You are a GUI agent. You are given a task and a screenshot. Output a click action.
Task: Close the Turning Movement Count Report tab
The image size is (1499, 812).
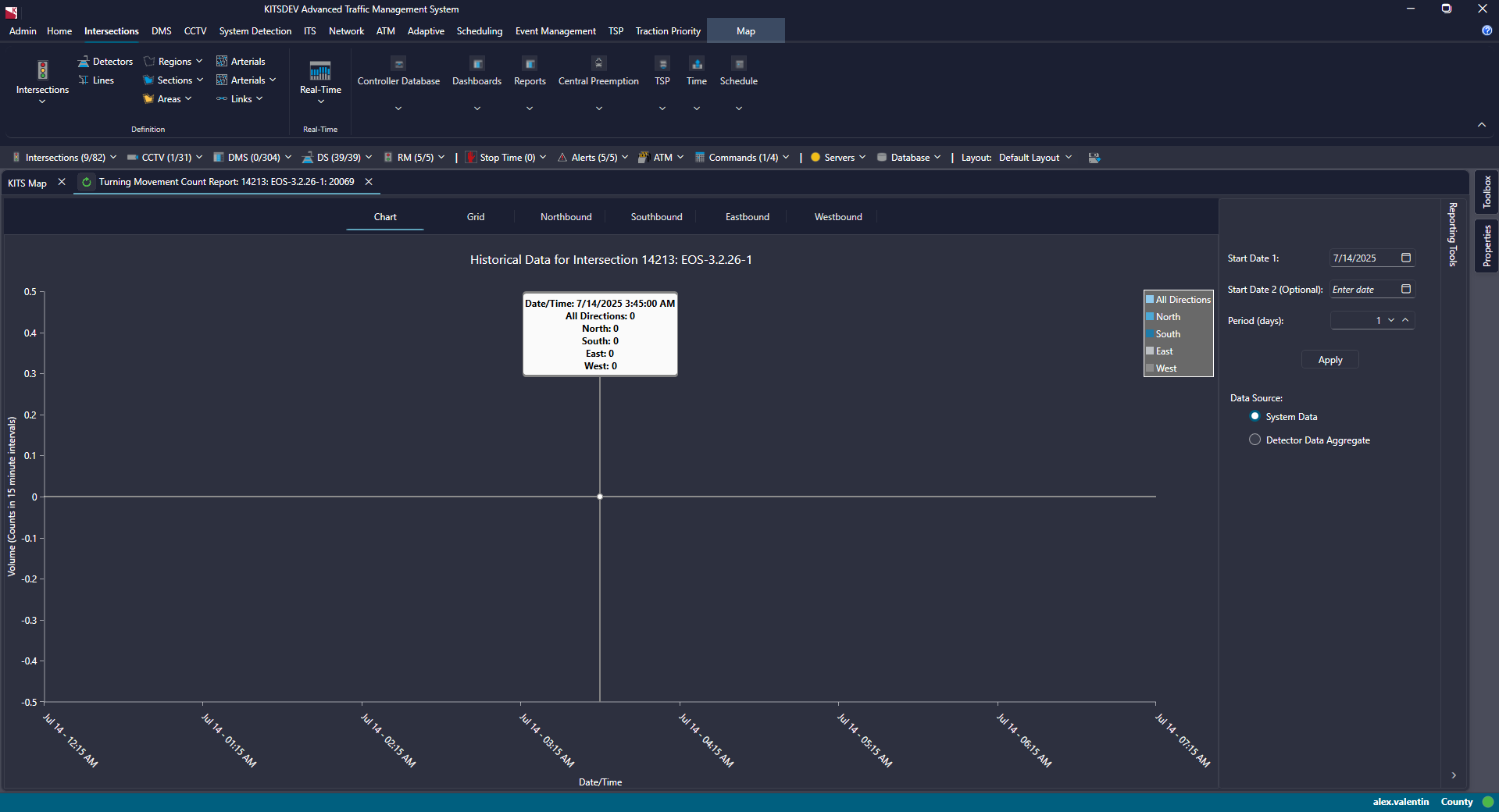pyautogui.click(x=369, y=182)
